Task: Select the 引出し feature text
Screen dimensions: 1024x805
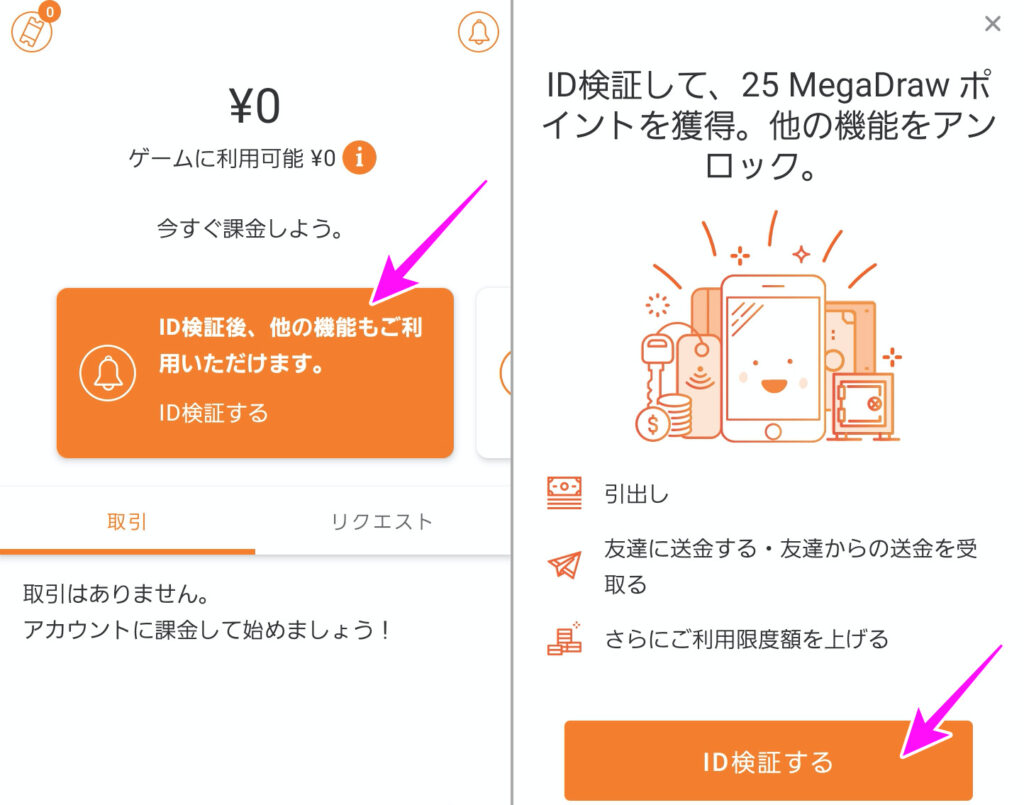Action: tap(636, 494)
